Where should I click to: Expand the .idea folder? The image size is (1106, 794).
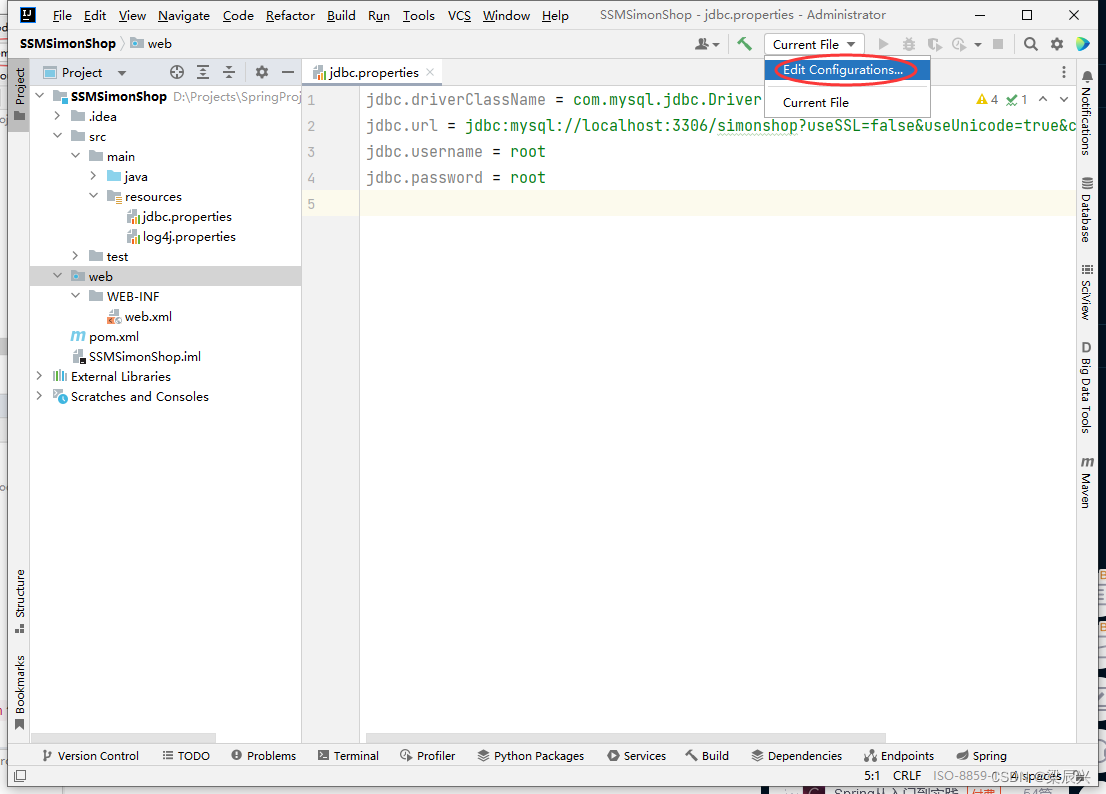point(58,116)
